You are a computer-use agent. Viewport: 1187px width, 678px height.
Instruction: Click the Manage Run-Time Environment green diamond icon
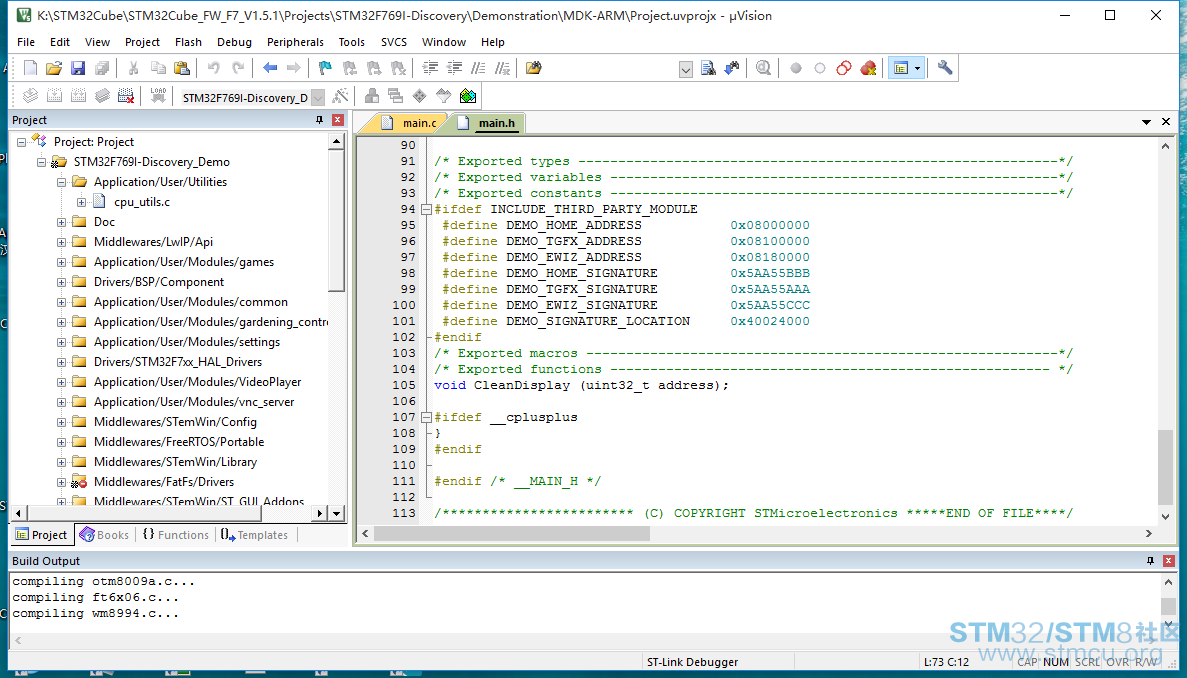[419, 96]
